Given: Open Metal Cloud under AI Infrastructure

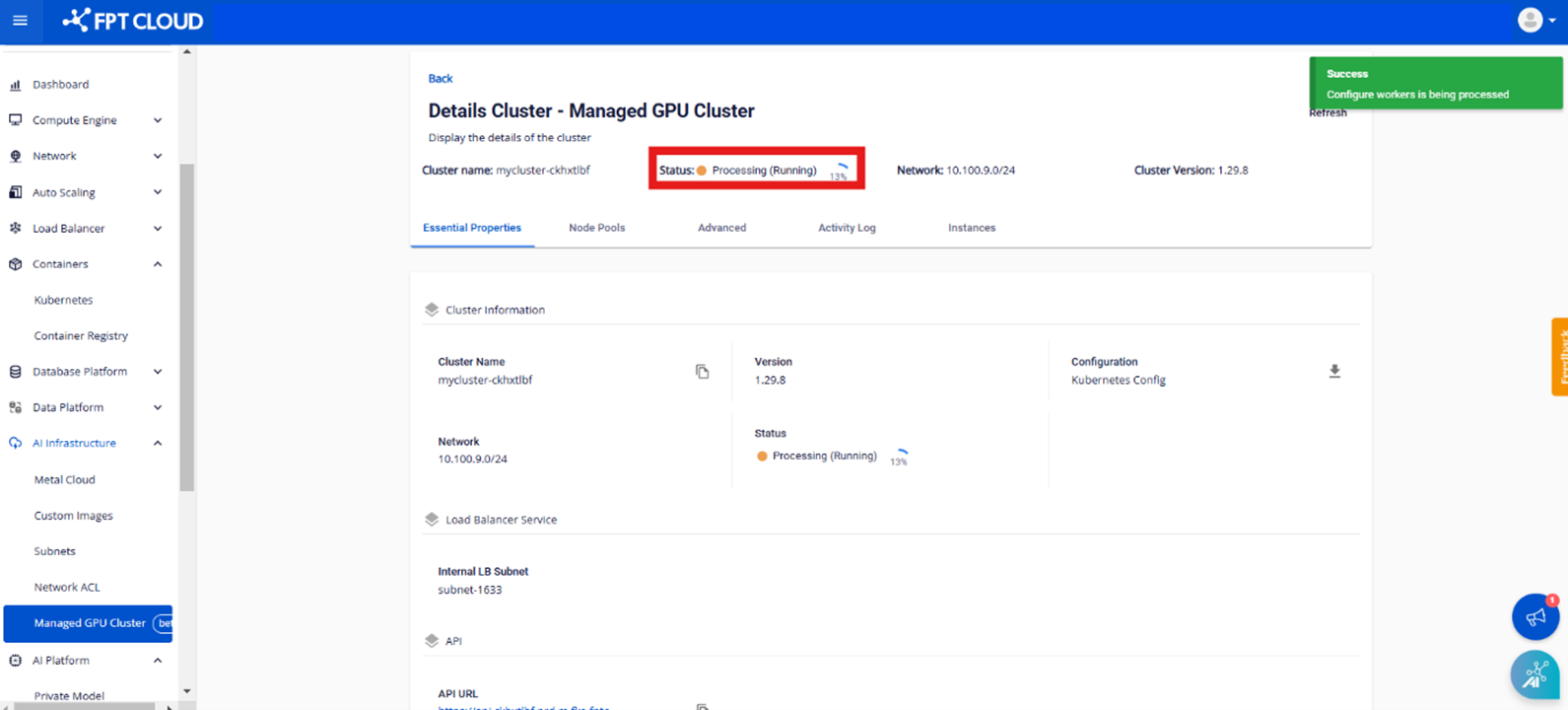Looking at the screenshot, I should 64,480.
